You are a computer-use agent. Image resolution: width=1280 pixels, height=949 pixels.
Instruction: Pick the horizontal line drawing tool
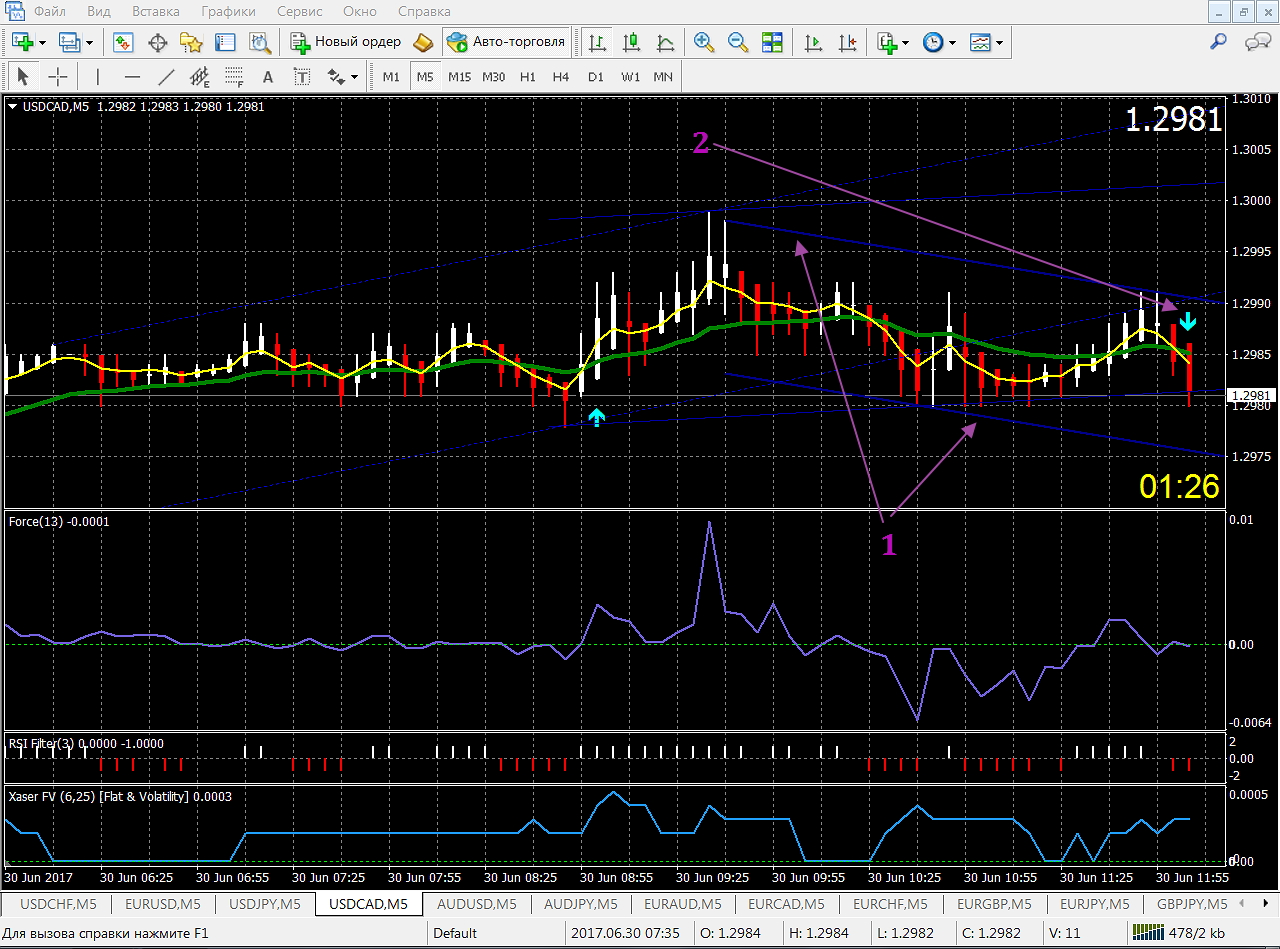[132, 76]
